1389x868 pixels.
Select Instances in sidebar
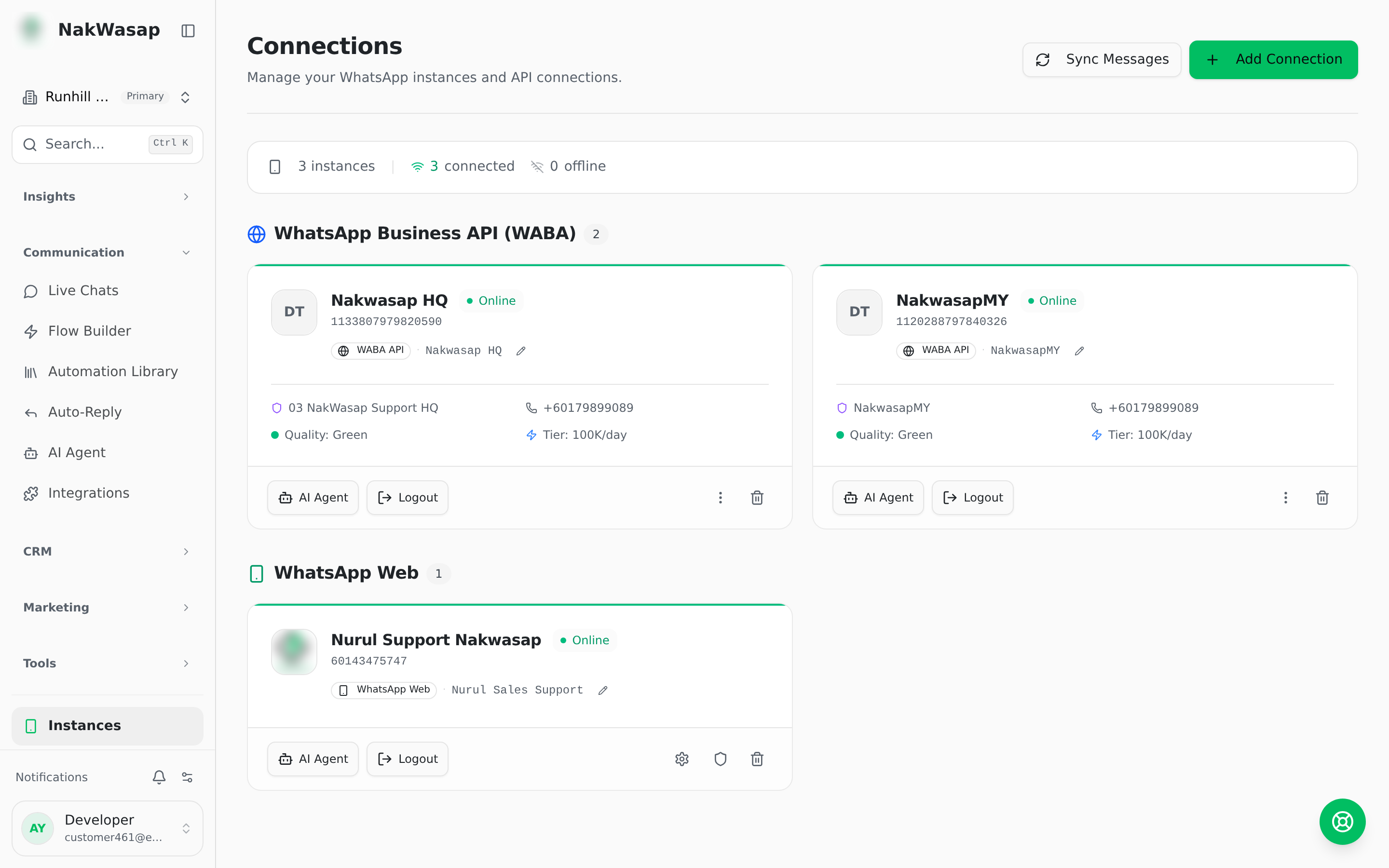coord(108,726)
